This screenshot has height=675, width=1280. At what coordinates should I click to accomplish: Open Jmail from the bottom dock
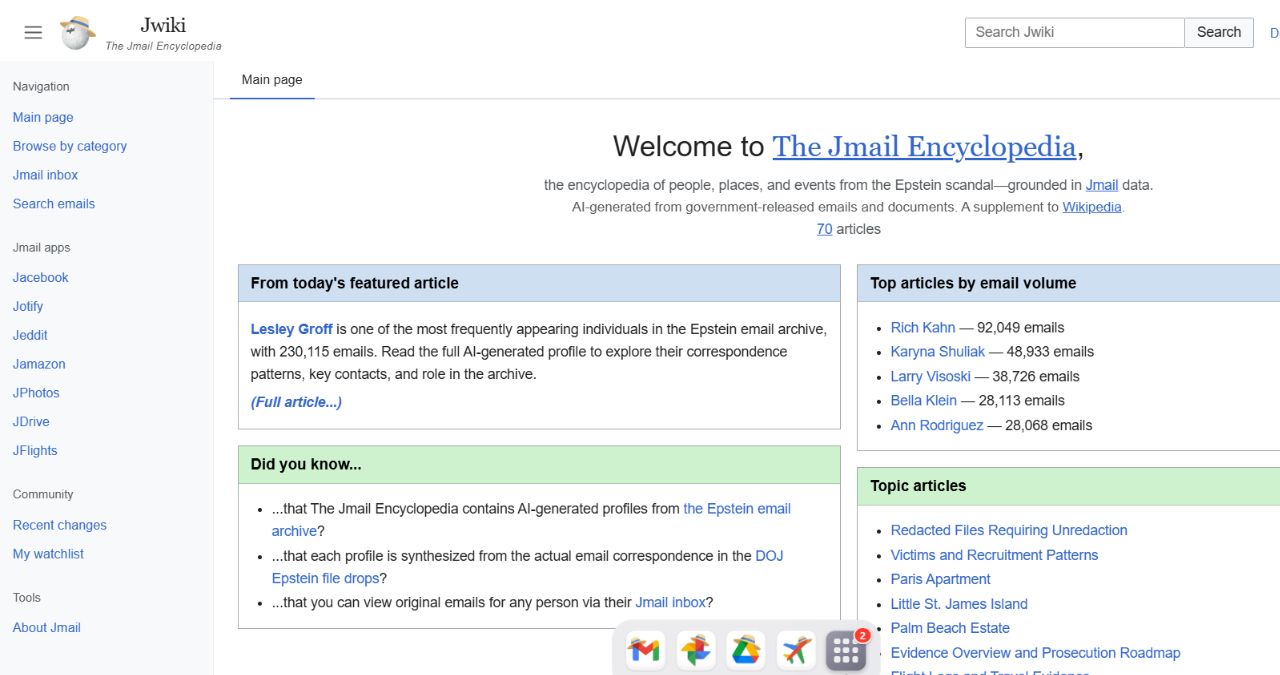pyautogui.click(x=644, y=650)
